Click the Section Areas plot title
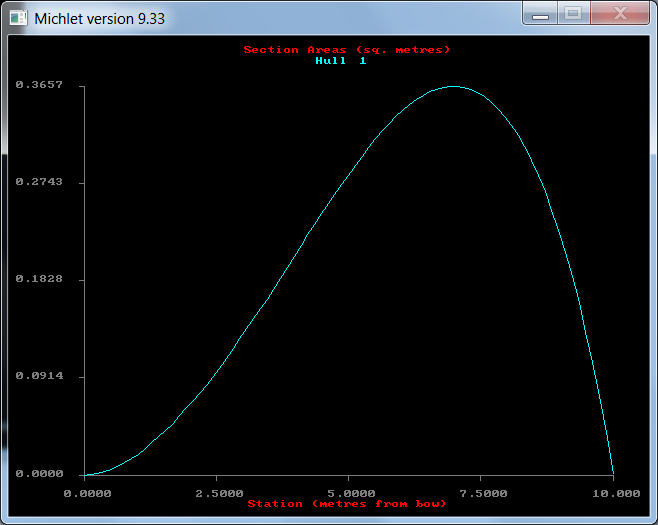658x525 pixels. 347,50
